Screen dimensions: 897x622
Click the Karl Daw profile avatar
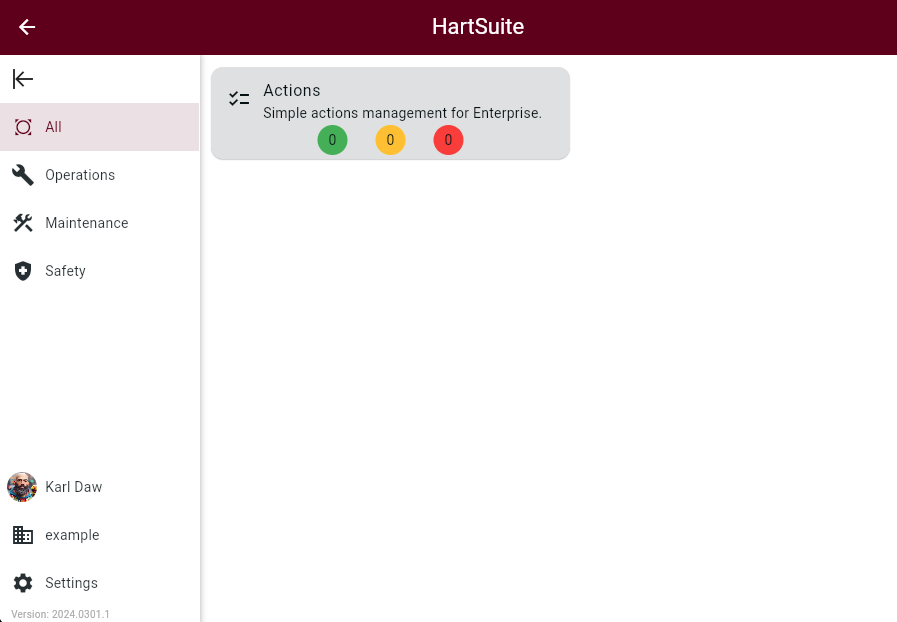[x=21, y=487]
